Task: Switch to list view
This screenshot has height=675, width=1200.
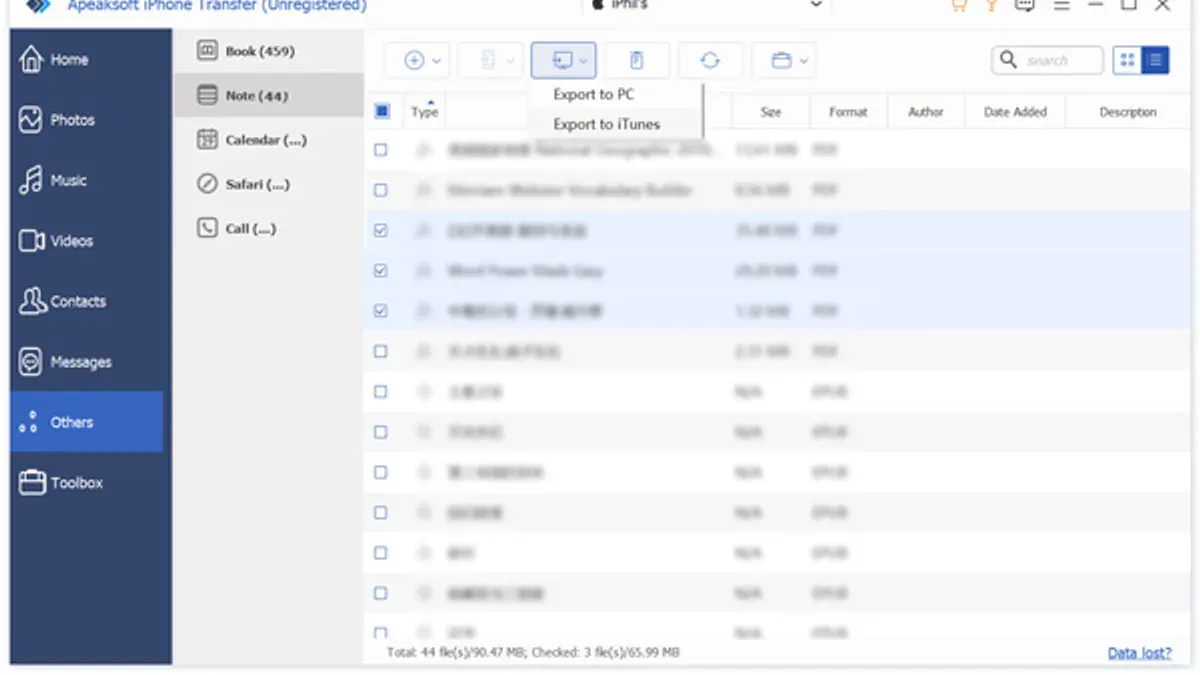Action: 1155,60
